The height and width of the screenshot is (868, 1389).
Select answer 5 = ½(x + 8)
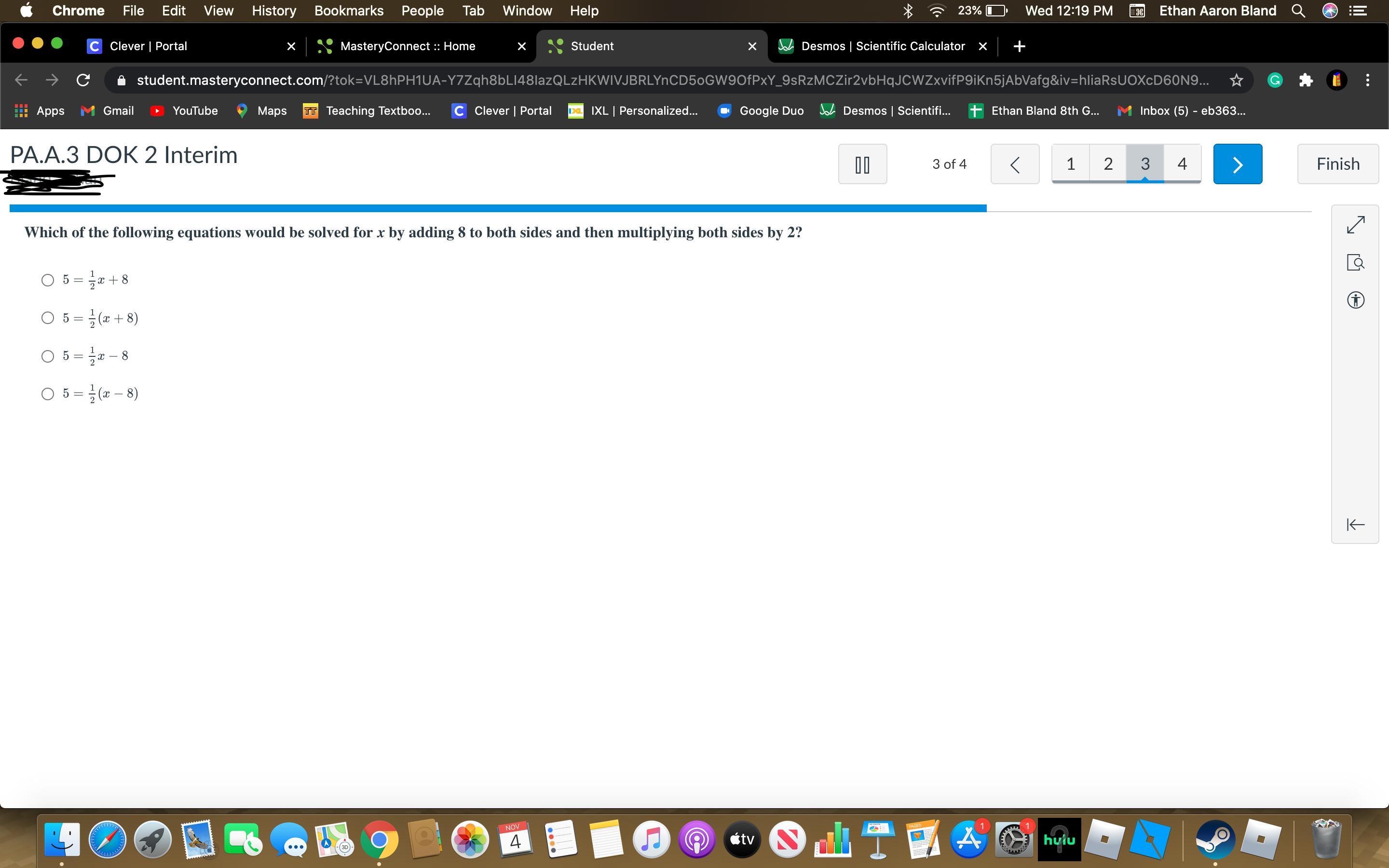click(x=48, y=318)
